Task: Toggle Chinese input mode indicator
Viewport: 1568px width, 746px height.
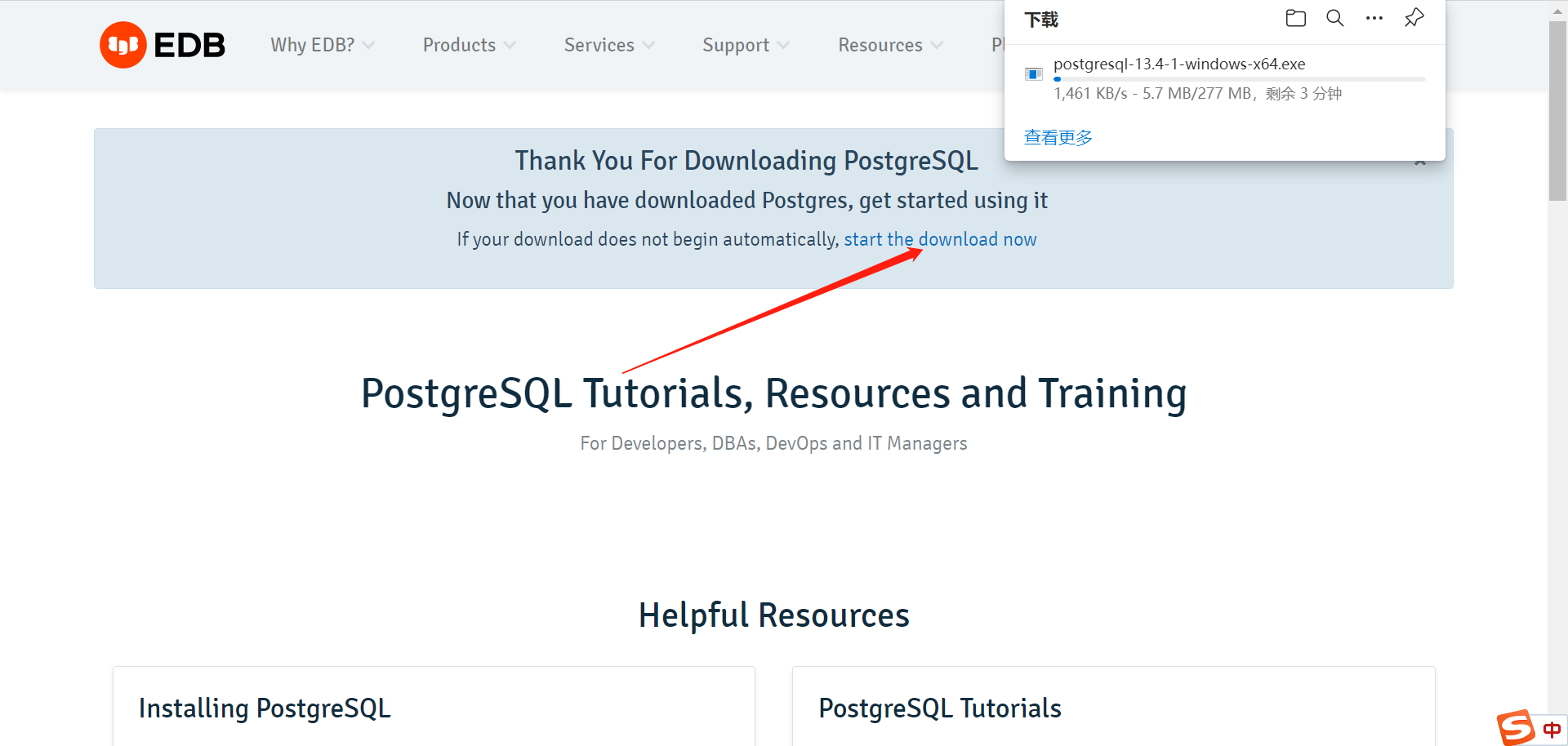Action: (1552, 729)
